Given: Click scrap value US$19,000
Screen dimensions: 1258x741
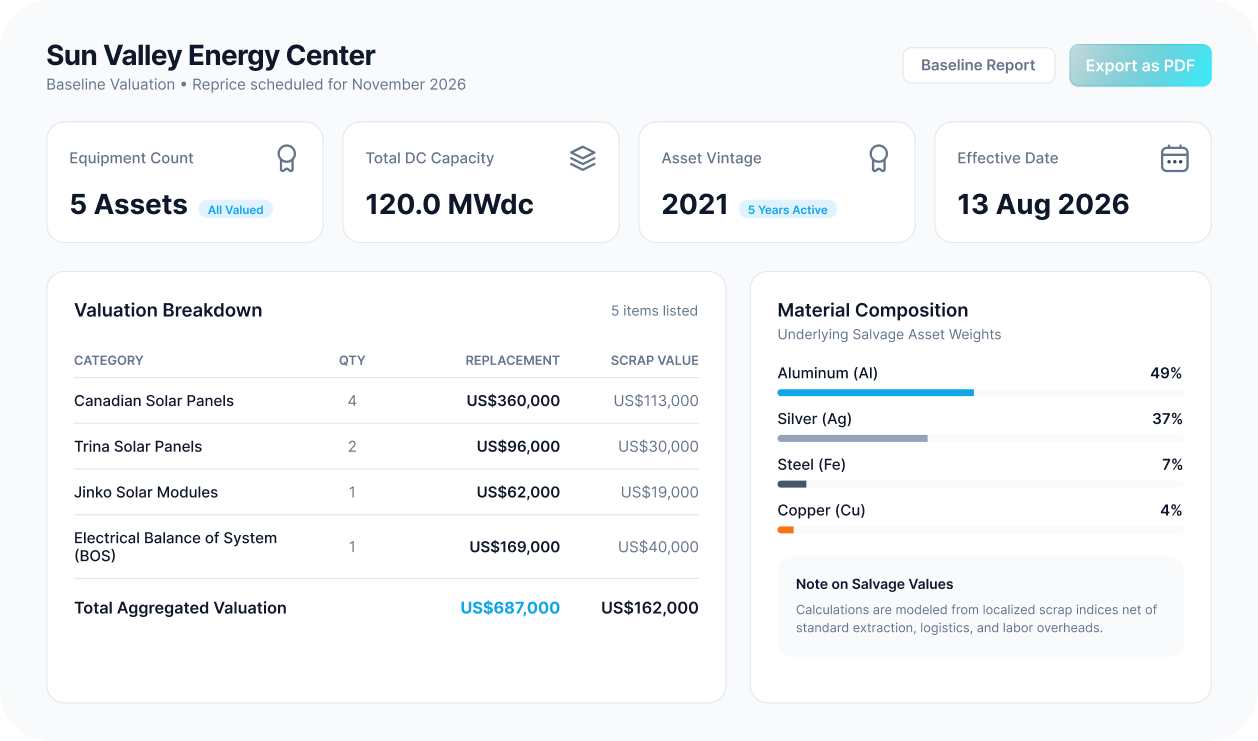Looking at the screenshot, I should click(660, 492).
